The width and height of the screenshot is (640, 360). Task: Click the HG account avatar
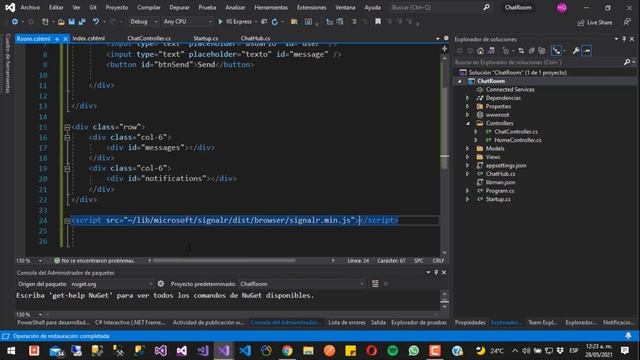click(x=562, y=7)
